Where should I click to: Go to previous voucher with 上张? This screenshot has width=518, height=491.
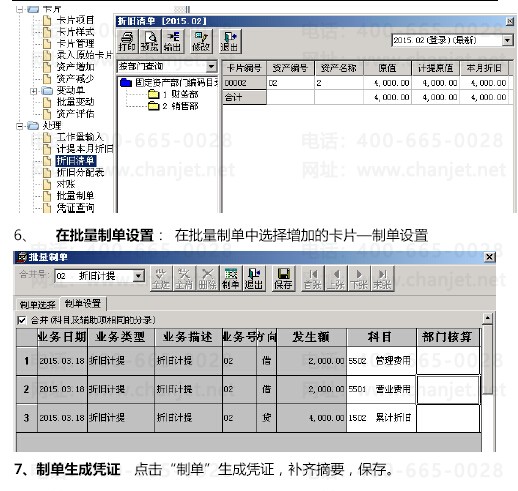[x=336, y=278]
